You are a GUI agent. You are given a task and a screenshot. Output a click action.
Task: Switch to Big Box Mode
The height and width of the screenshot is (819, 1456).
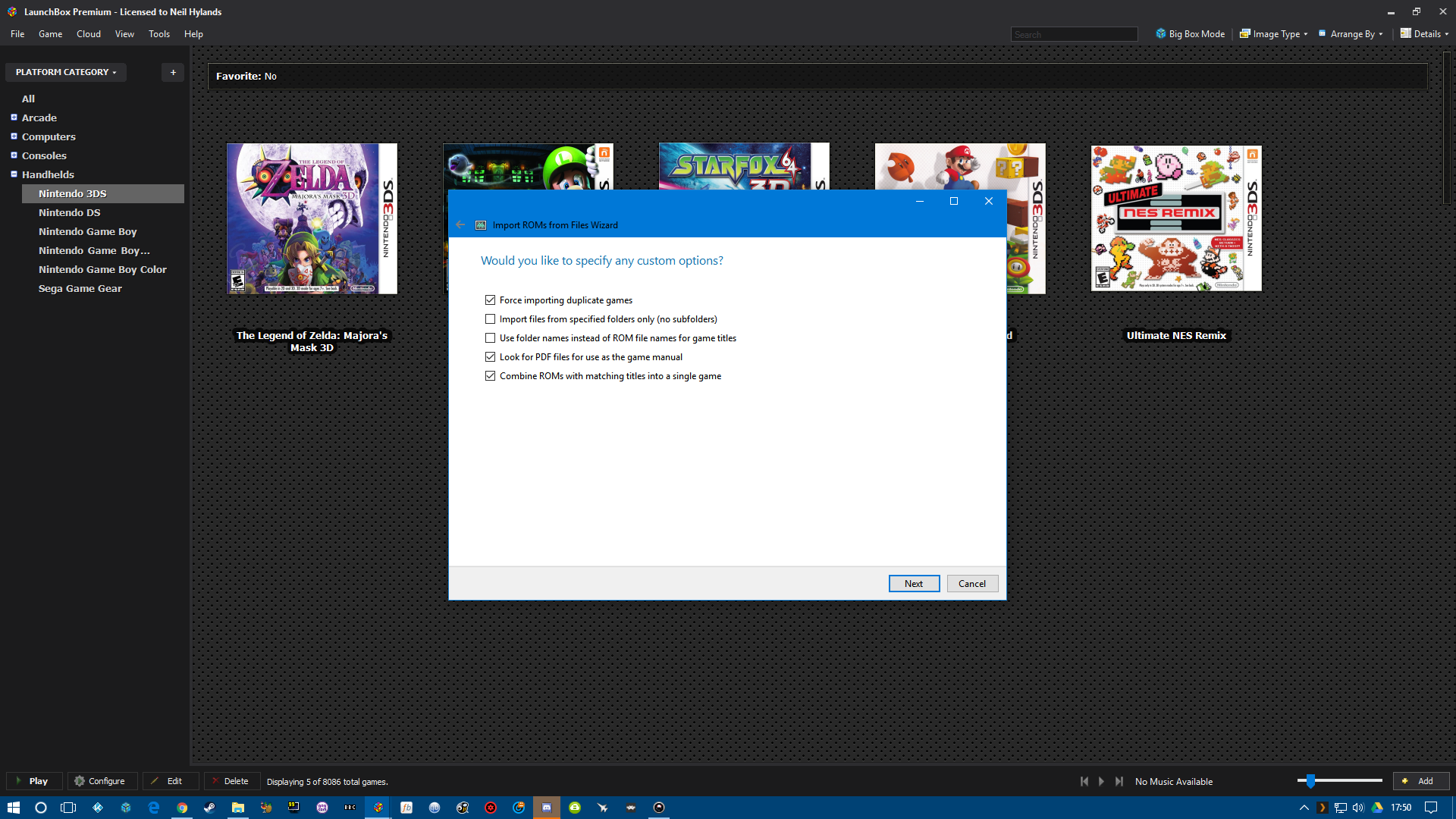click(x=1190, y=33)
